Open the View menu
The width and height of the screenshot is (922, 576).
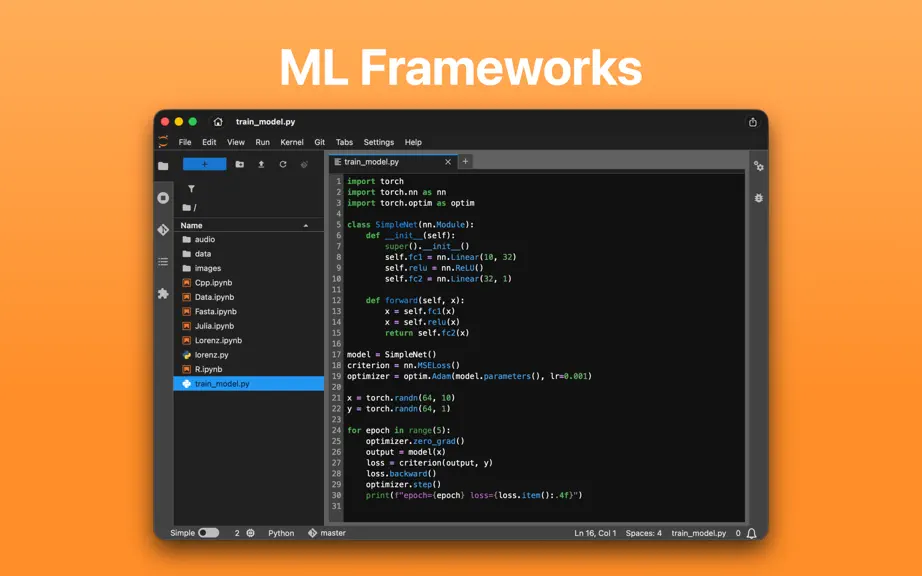236,142
